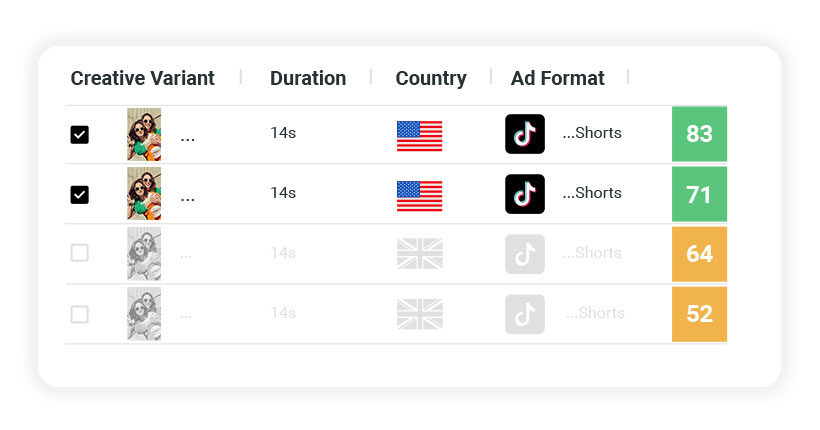Click the TikTok icon in the first row

(525, 134)
